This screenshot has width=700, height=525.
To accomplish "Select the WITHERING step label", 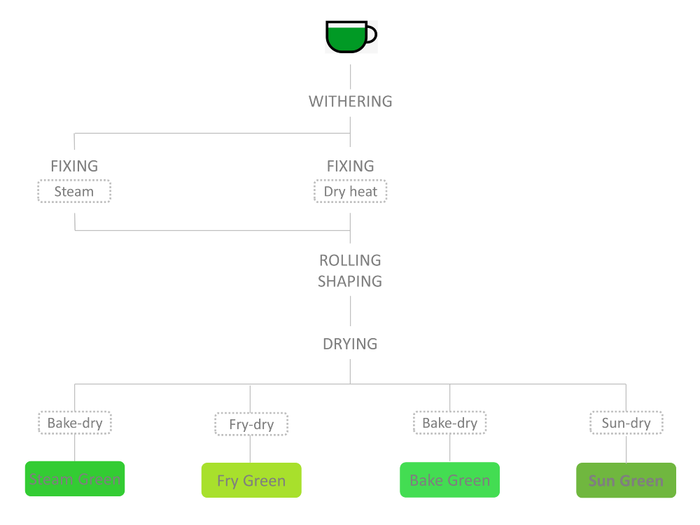I will click(x=350, y=101).
